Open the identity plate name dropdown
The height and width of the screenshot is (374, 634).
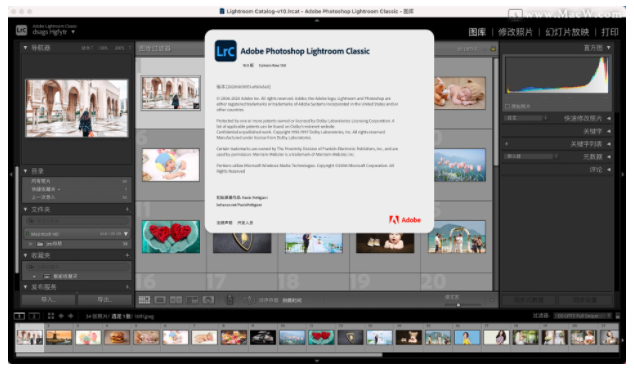click(73, 32)
